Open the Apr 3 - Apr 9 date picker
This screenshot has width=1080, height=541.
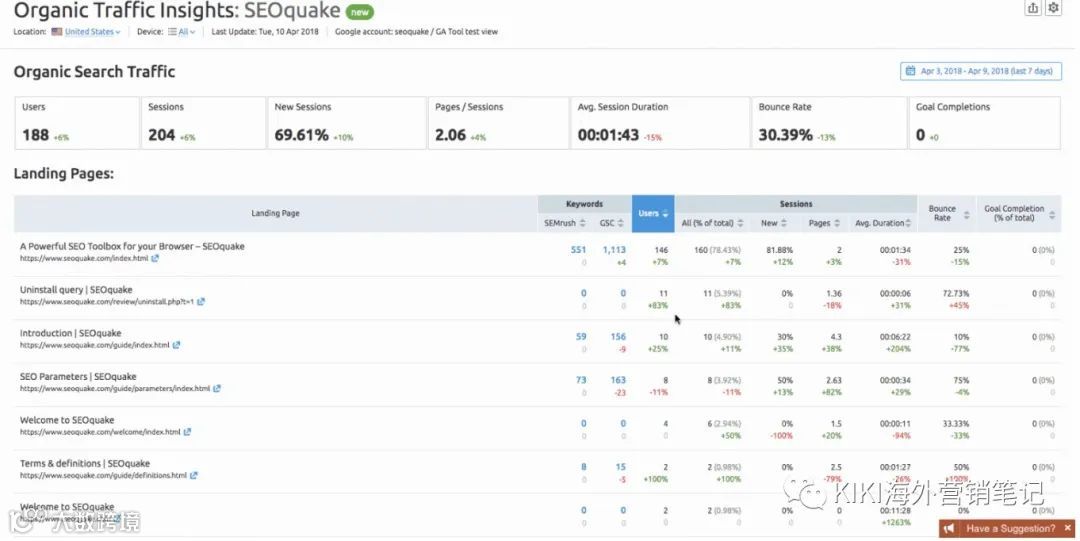tap(981, 71)
